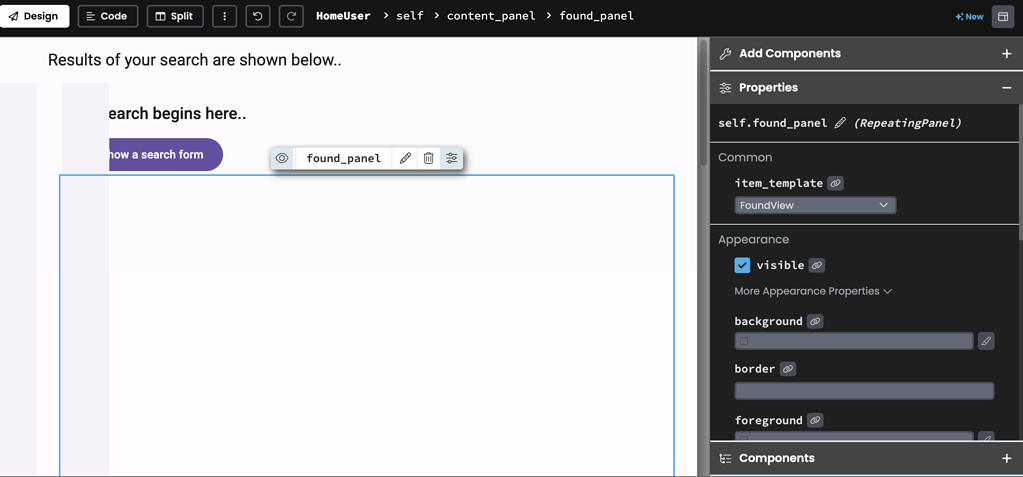
Task: Switch to the Code view tab
Action: click(x=106, y=16)
